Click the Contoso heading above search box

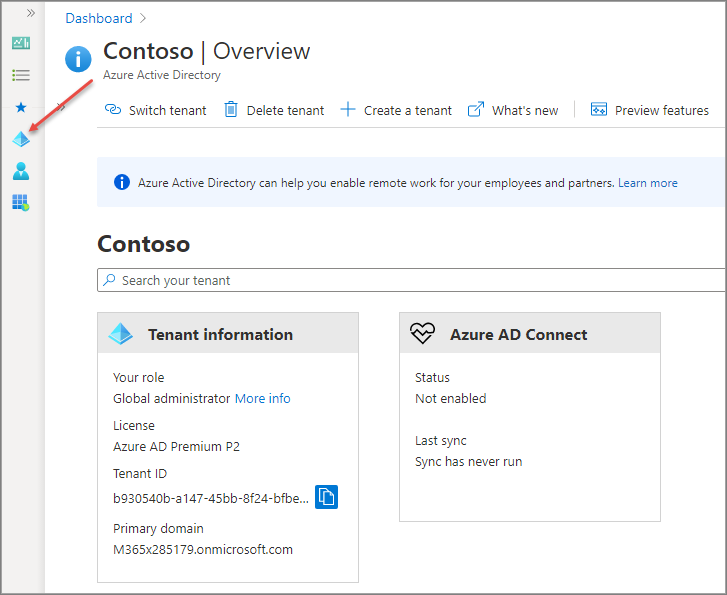click(144, 244)
